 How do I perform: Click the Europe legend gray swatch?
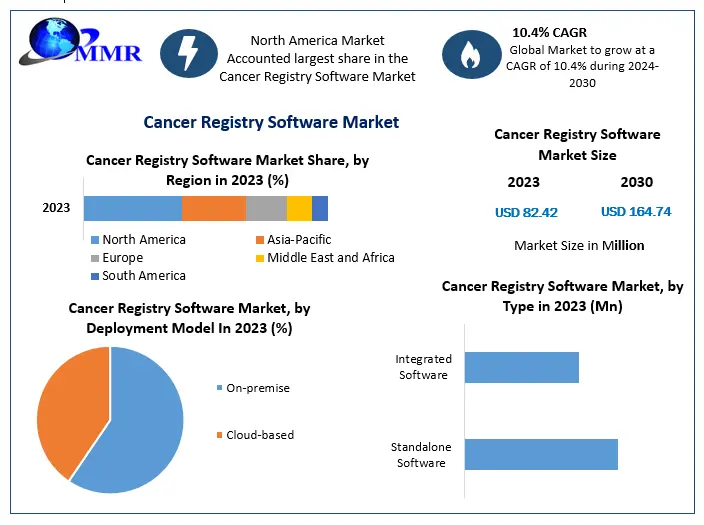95,258
